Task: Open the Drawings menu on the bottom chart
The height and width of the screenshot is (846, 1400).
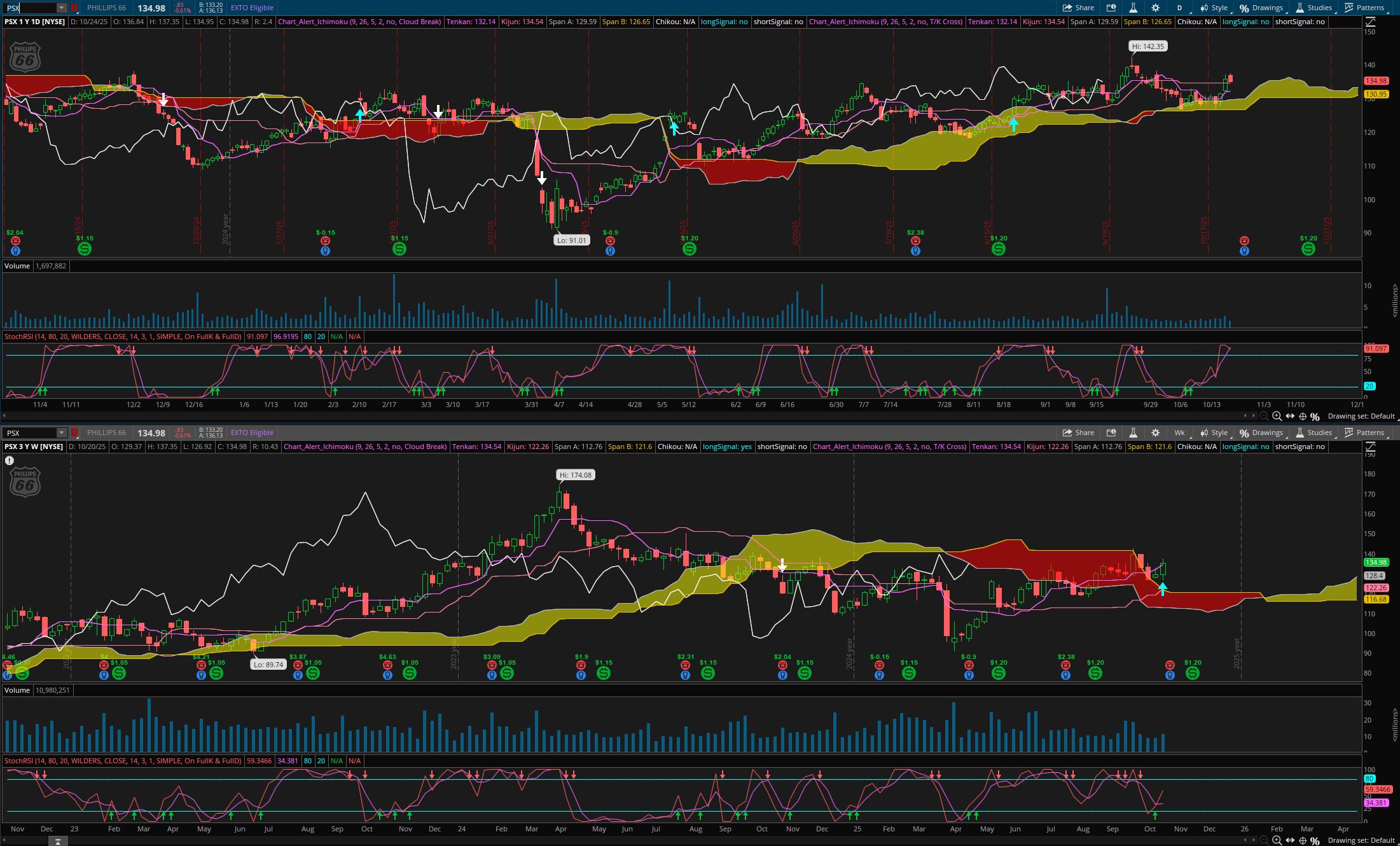Action: [1261, 433]
